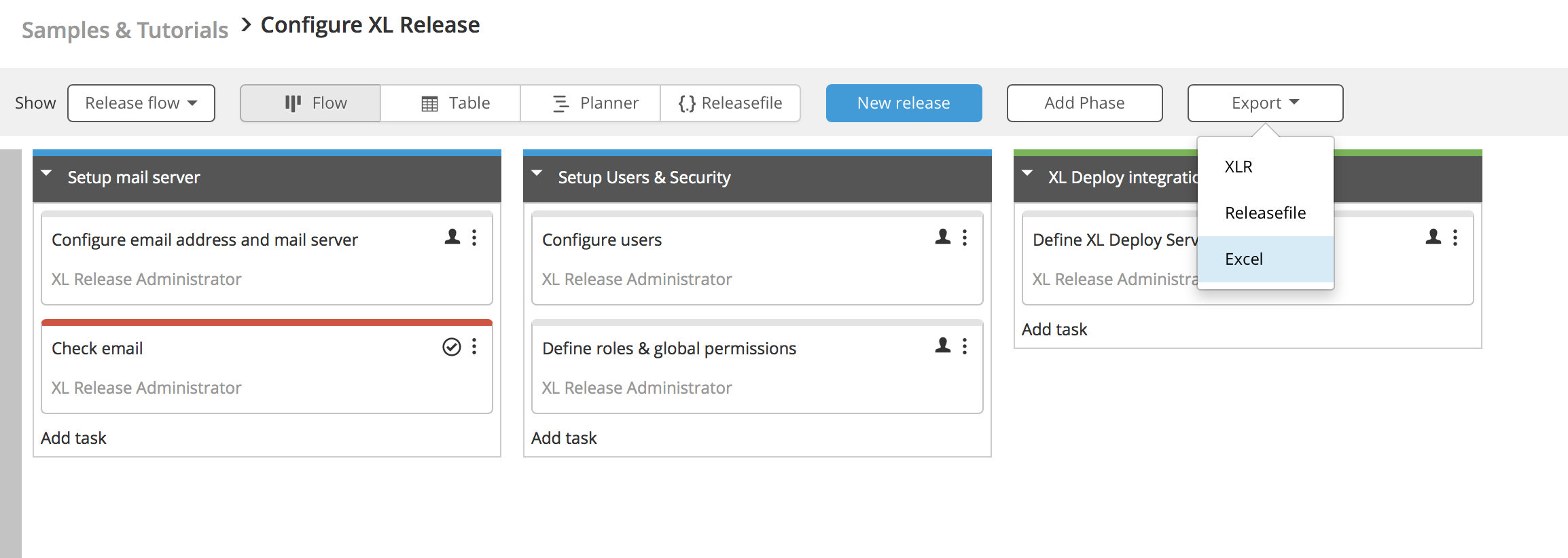The height and width of the screenshot is (558, 1568).
Task: Select XLR export option
Action: coord(1239,167)
